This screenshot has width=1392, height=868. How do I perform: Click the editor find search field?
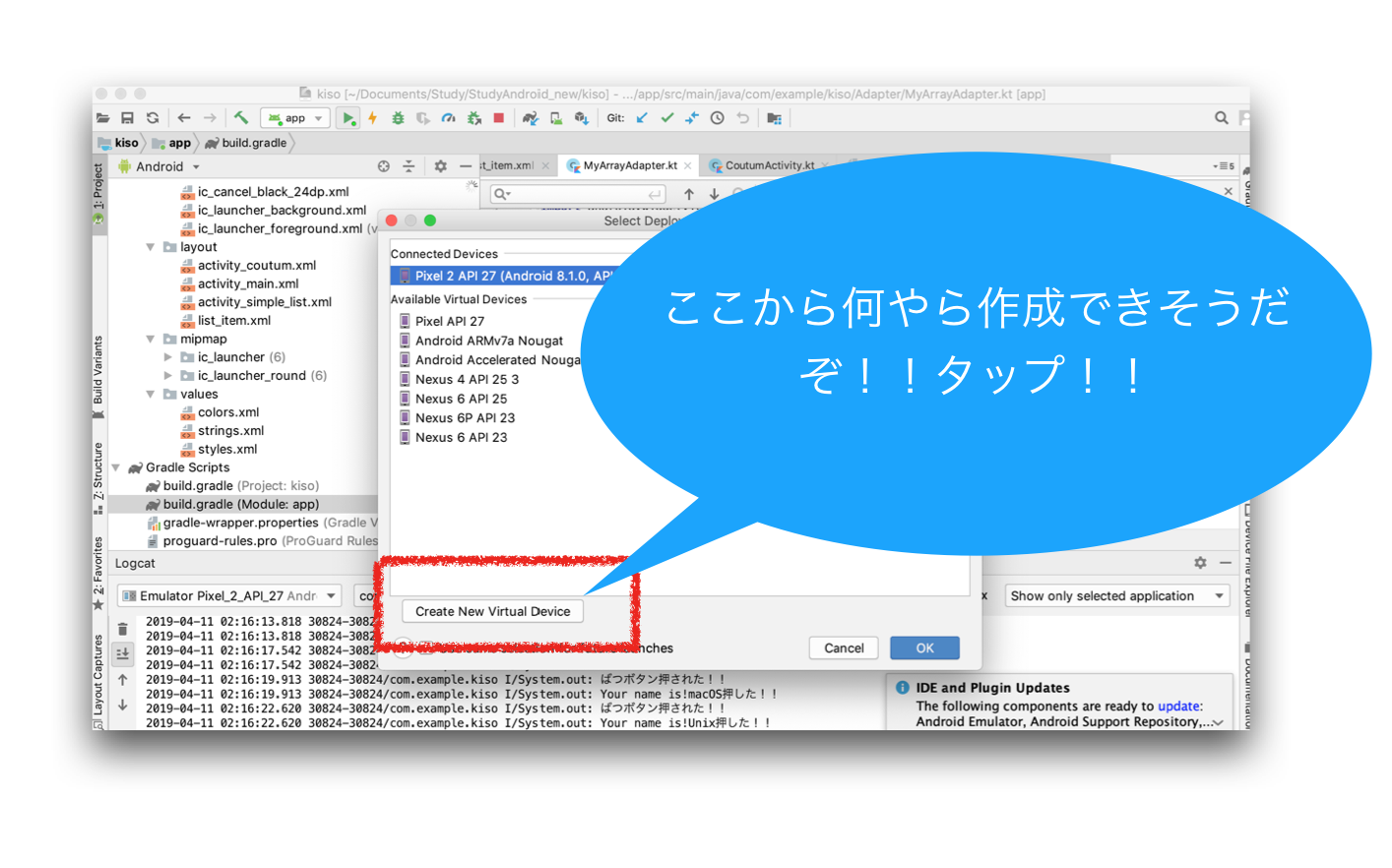click(x=579, y=194)
